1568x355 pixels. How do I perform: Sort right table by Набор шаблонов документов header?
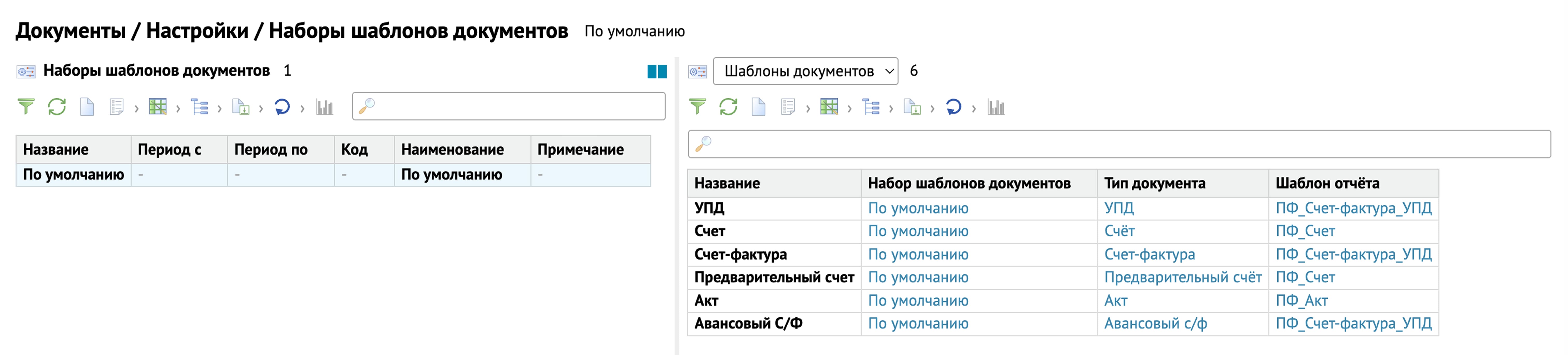click(x=979, y=183)
